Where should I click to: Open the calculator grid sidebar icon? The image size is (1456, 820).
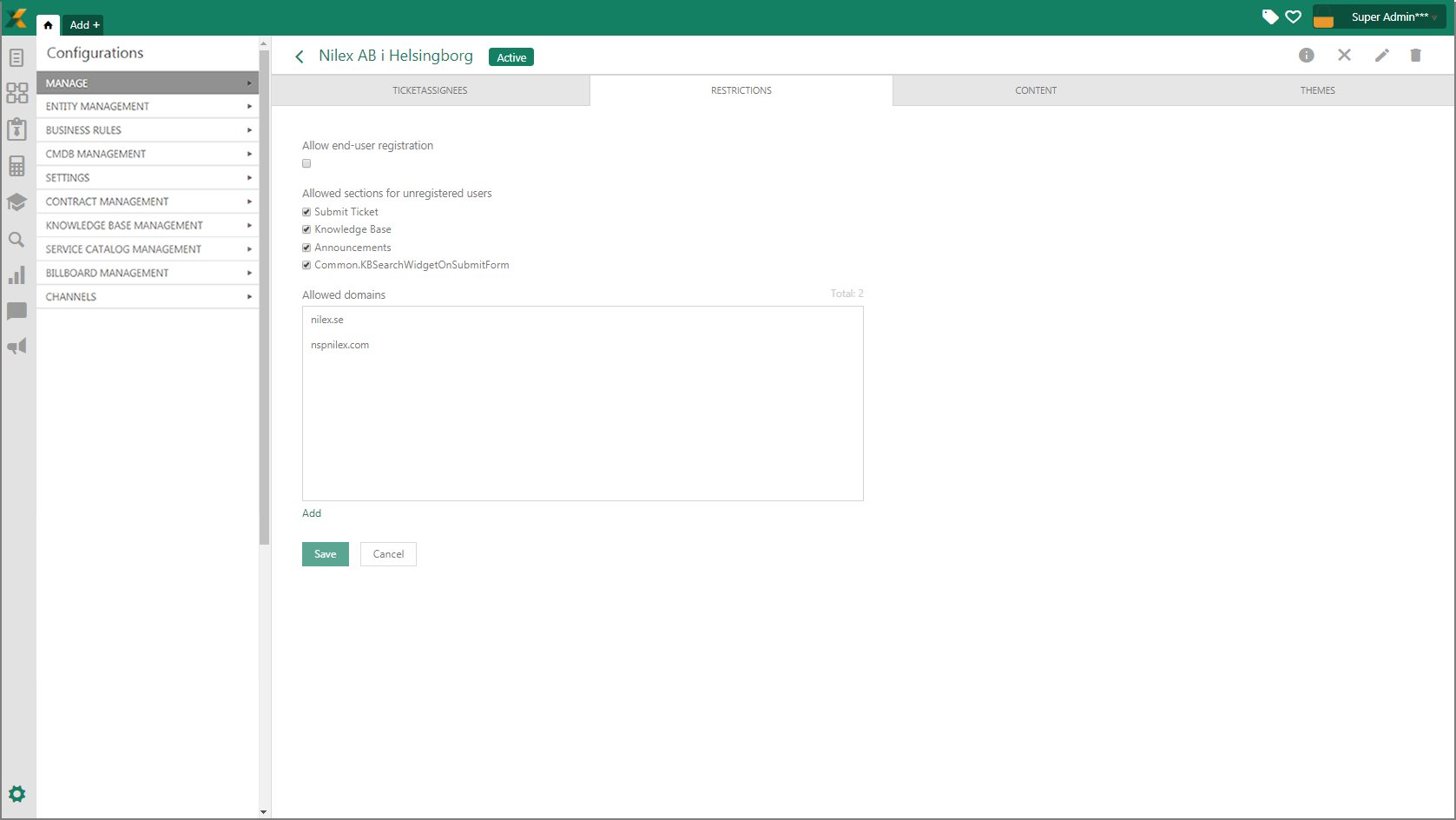point(16,166)
